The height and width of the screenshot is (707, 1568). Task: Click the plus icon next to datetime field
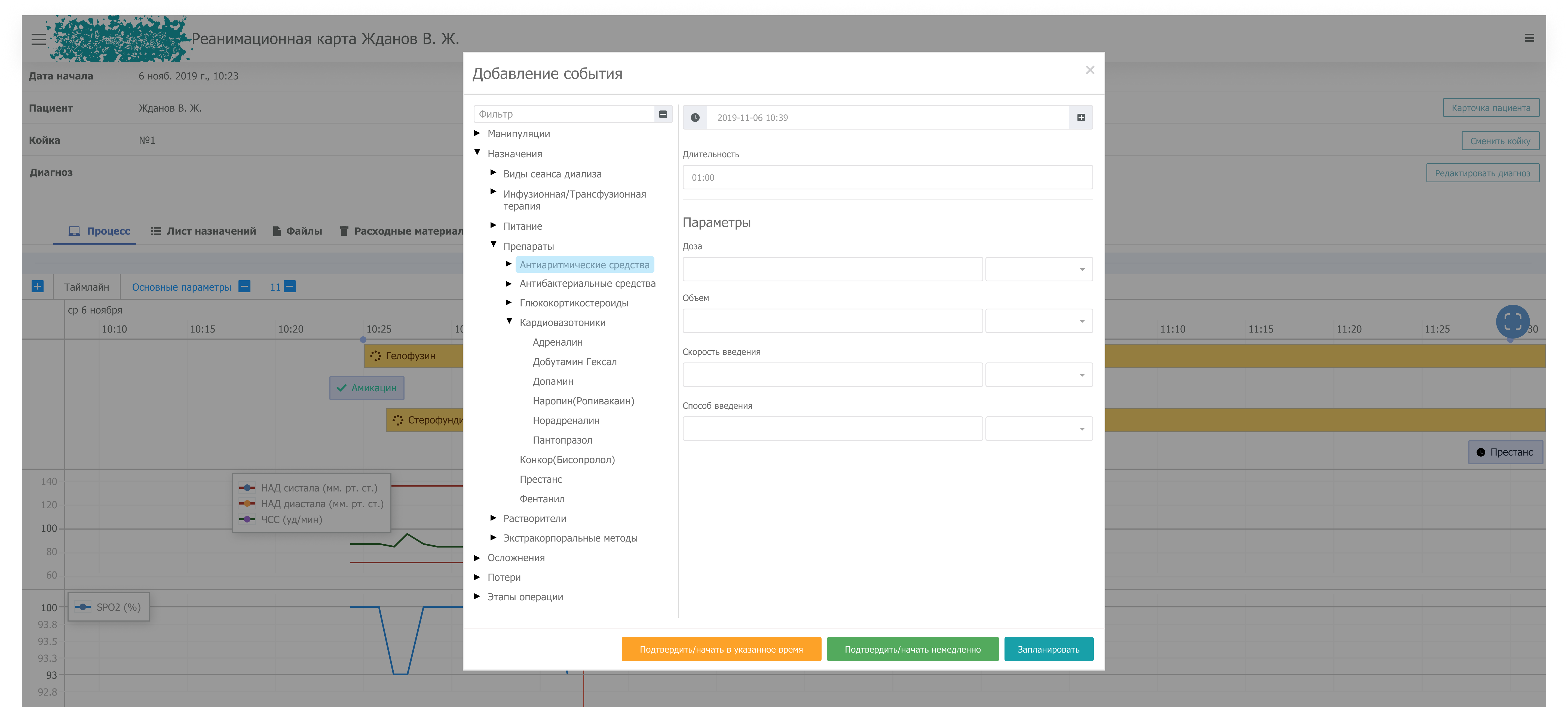point(1080,118)
